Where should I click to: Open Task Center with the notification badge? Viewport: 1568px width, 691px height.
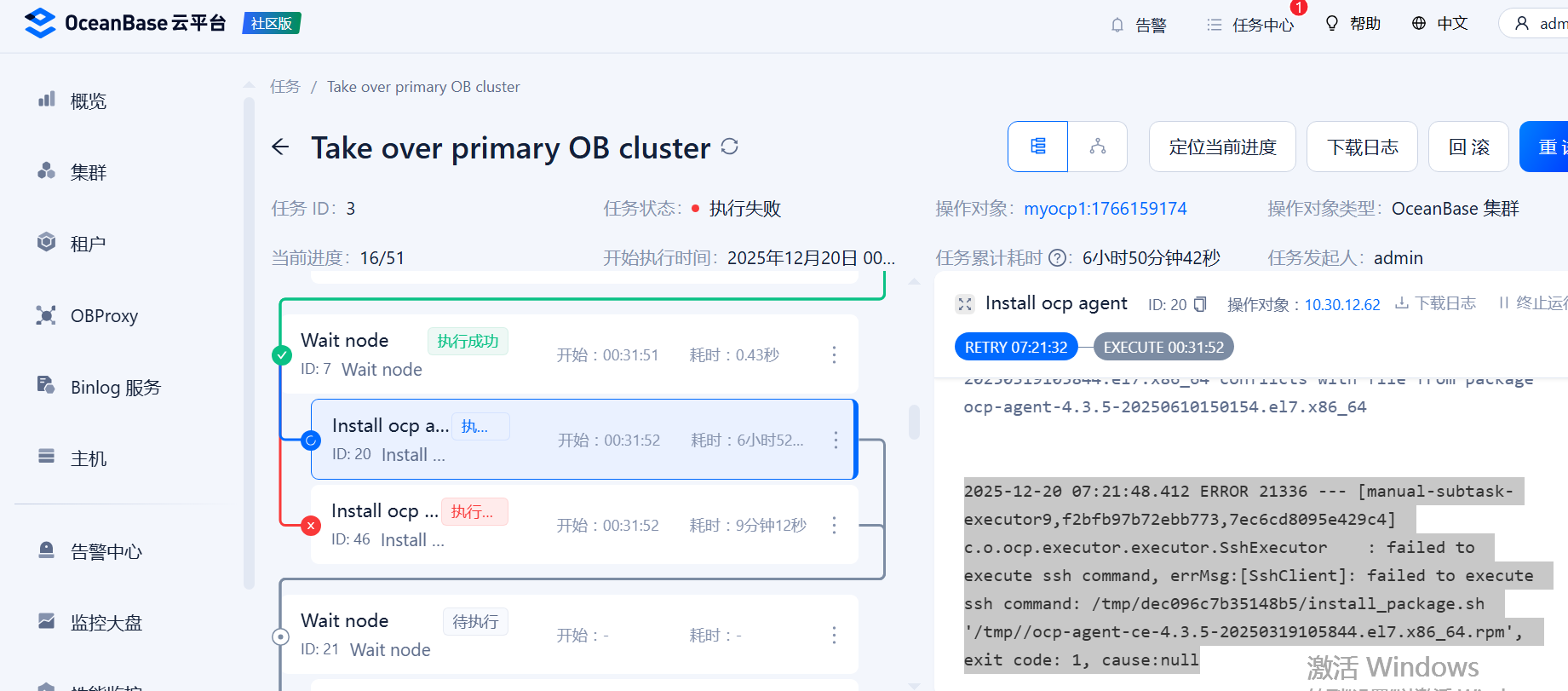coord(1250,25)
